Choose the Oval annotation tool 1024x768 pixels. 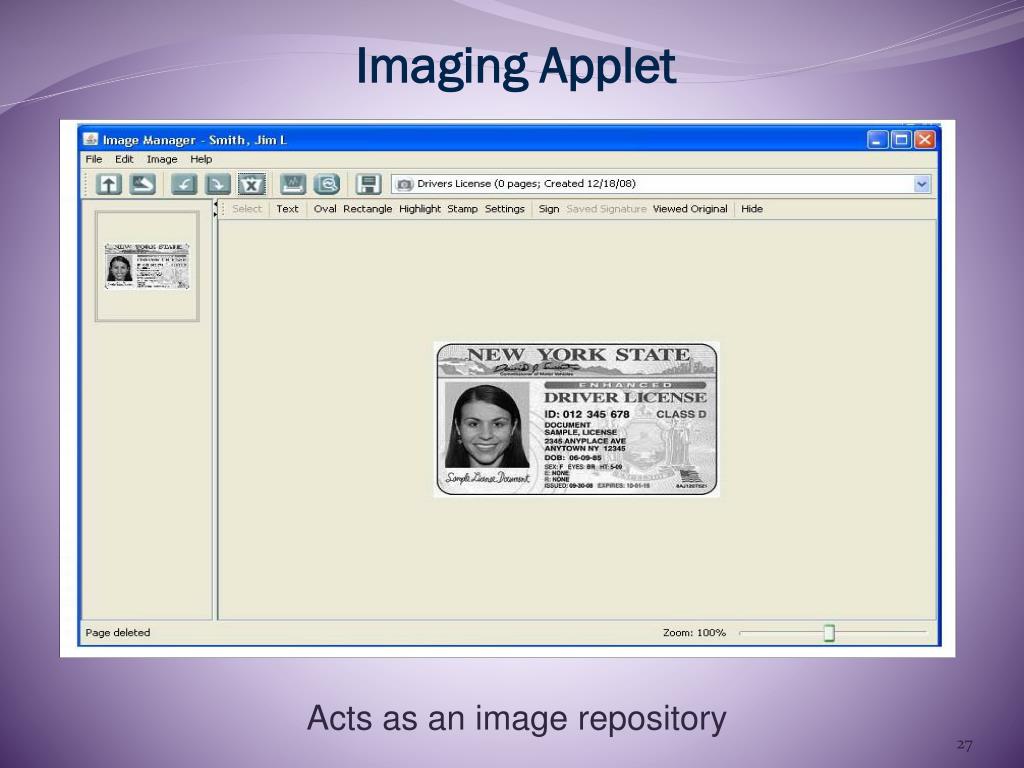pyautogui.click(x=325, y=209)
